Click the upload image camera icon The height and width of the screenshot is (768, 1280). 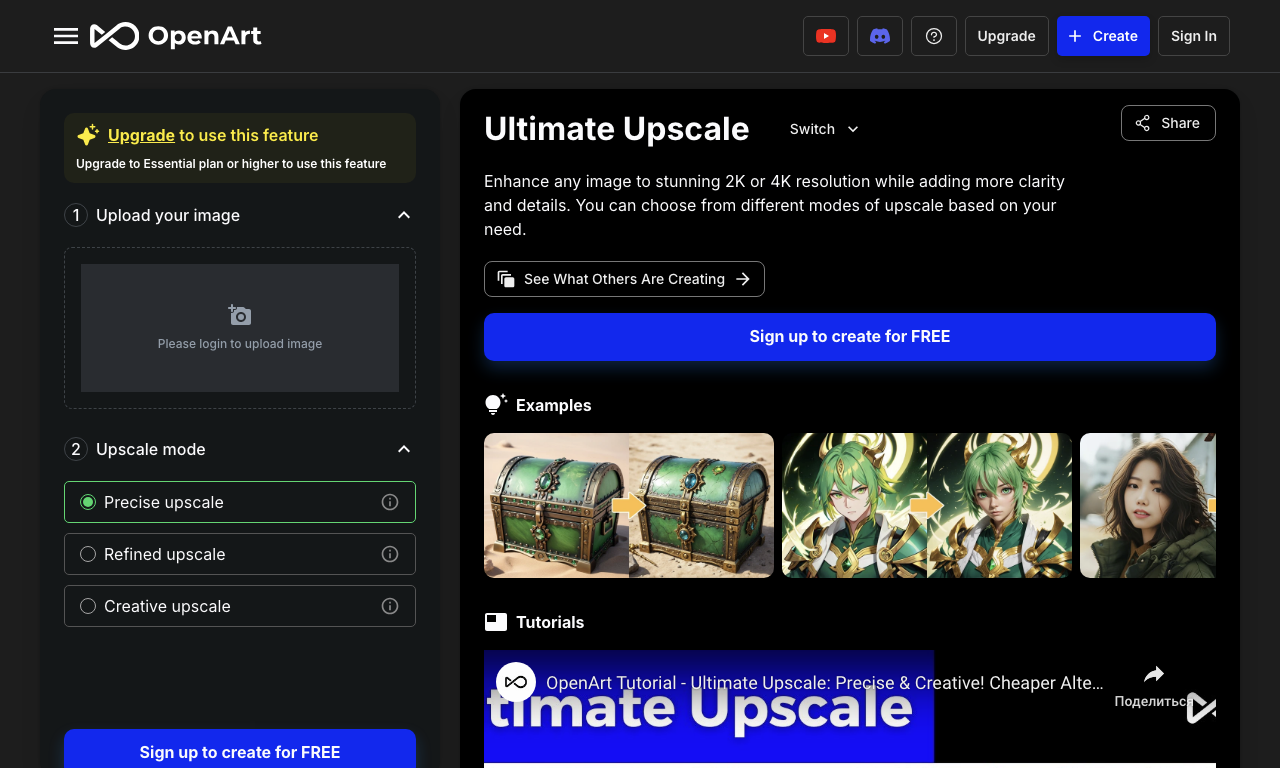pyautogui.click(x=240, y=316)
